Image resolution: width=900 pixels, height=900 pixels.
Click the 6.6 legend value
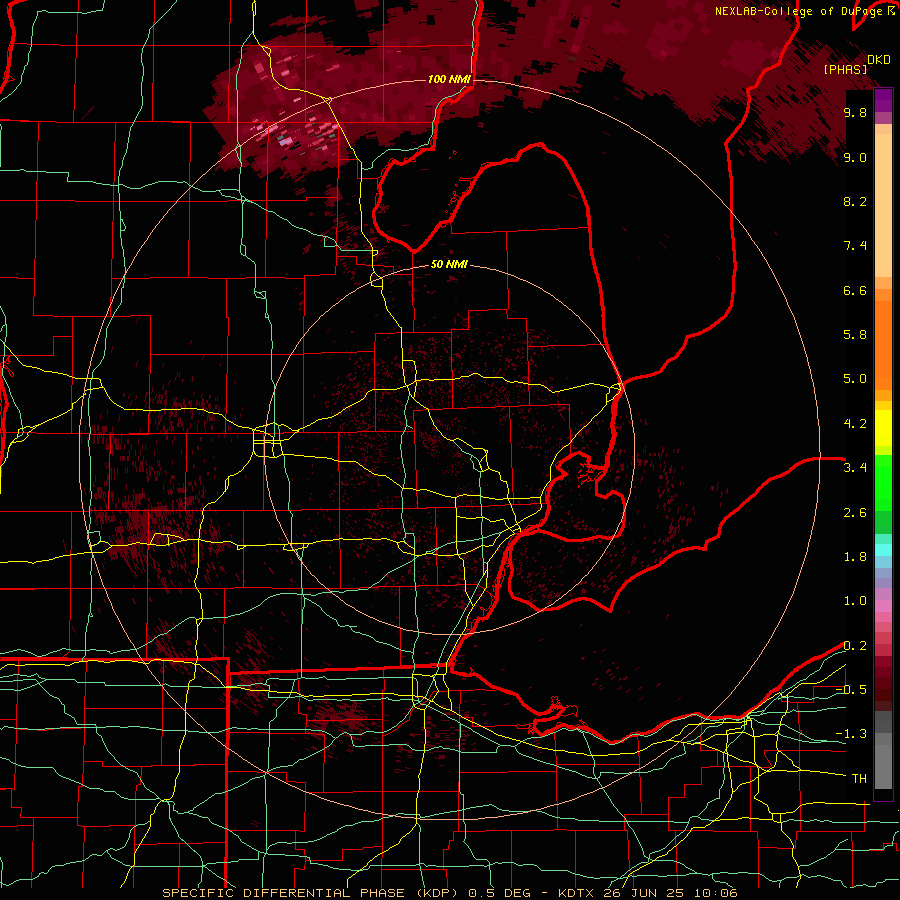click(855, 290)
